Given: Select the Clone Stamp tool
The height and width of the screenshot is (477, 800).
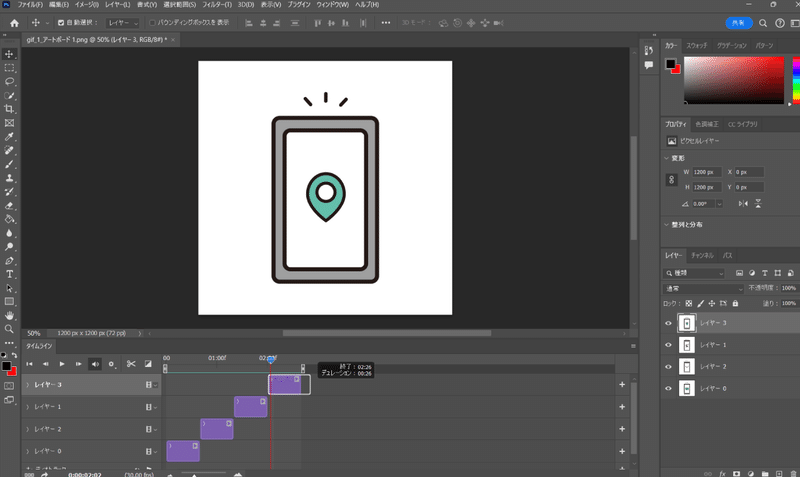Looking at the screenshot, I should [x=9, y=178].
